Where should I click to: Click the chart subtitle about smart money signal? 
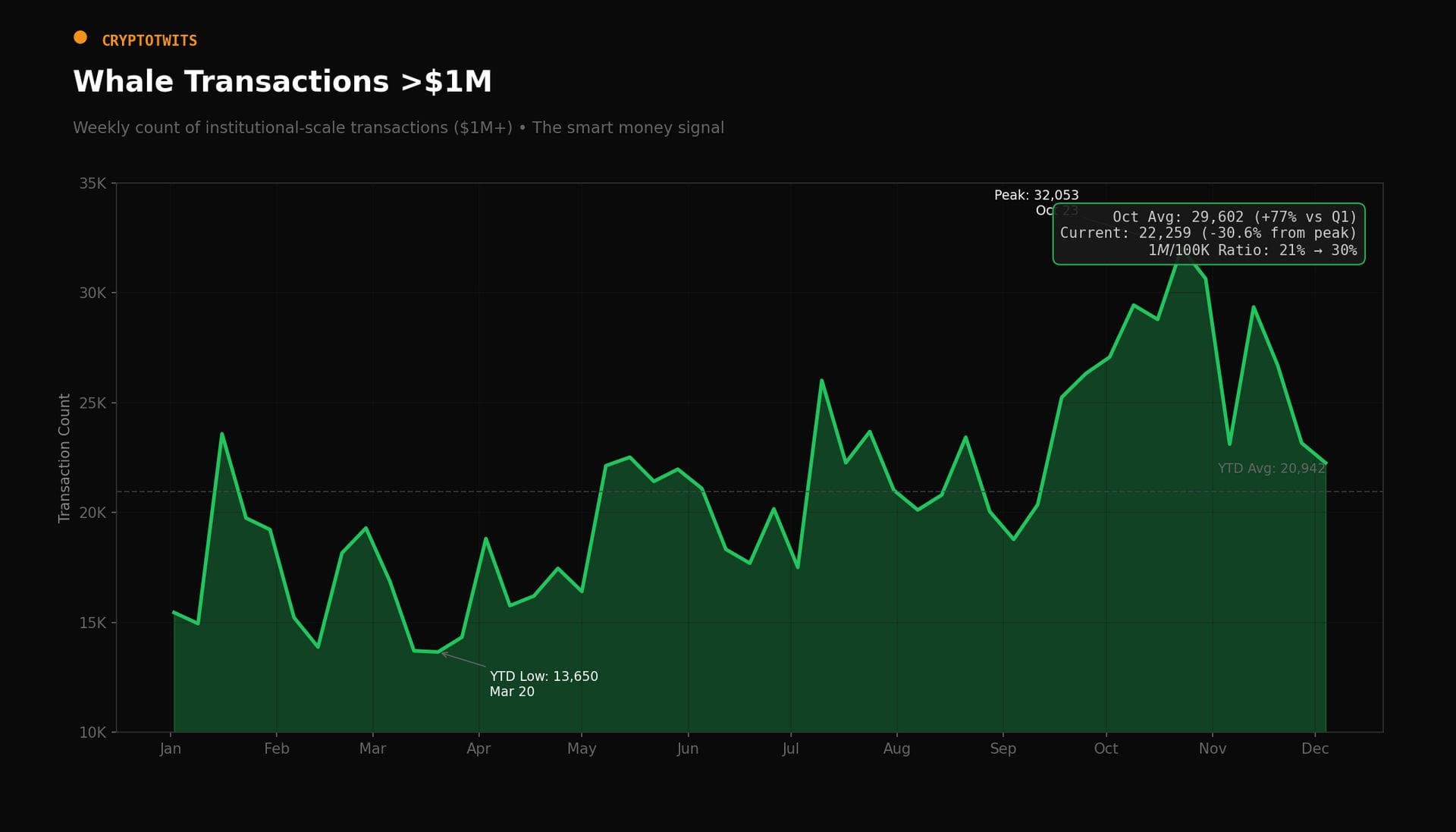pos(398,127)
